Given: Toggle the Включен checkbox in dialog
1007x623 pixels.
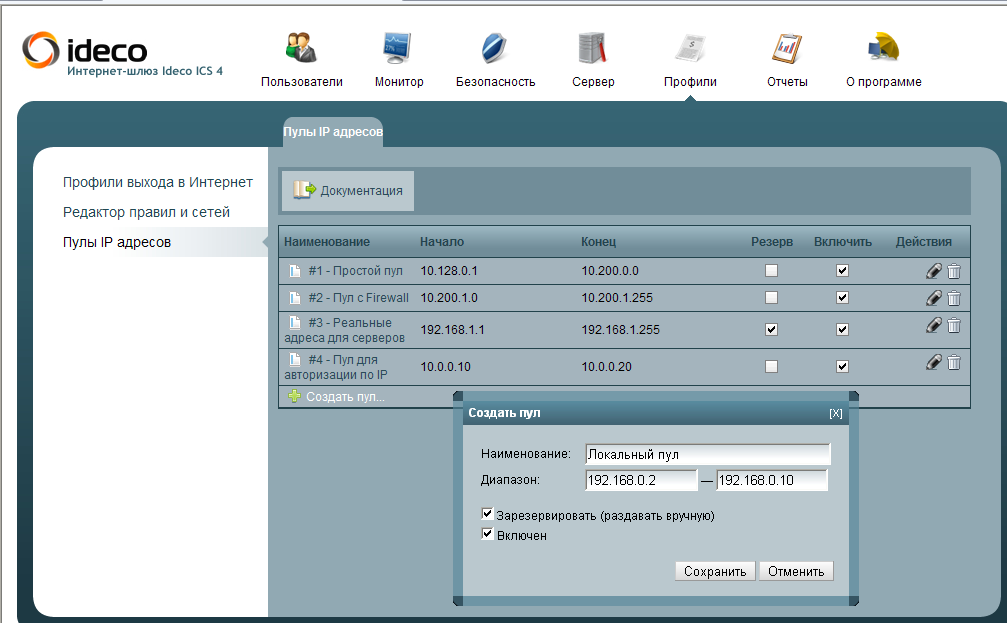Looking at the screenshot, I should pos(488,535).
